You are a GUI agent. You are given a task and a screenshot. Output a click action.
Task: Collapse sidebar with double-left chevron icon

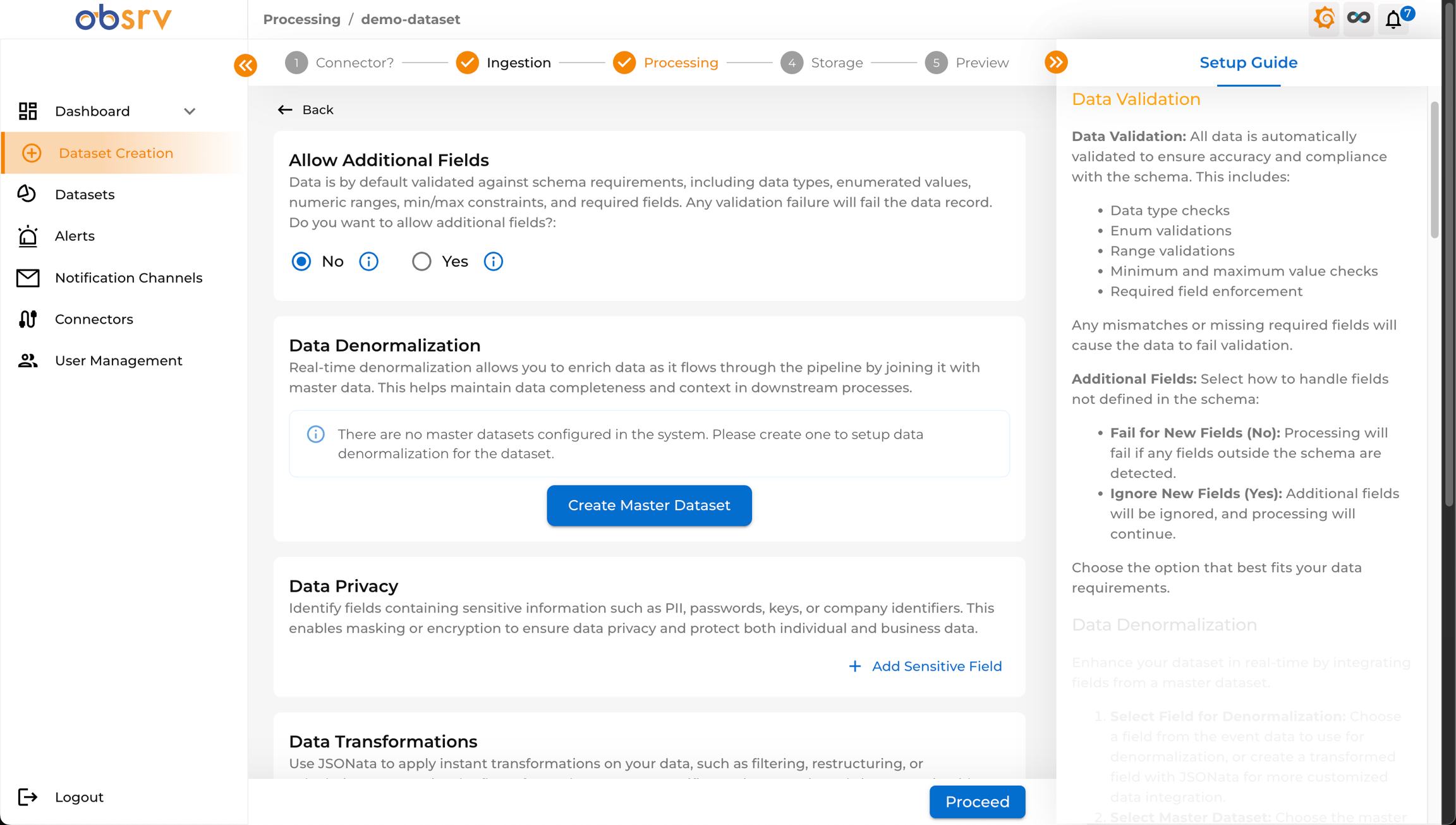pos(245,65)
